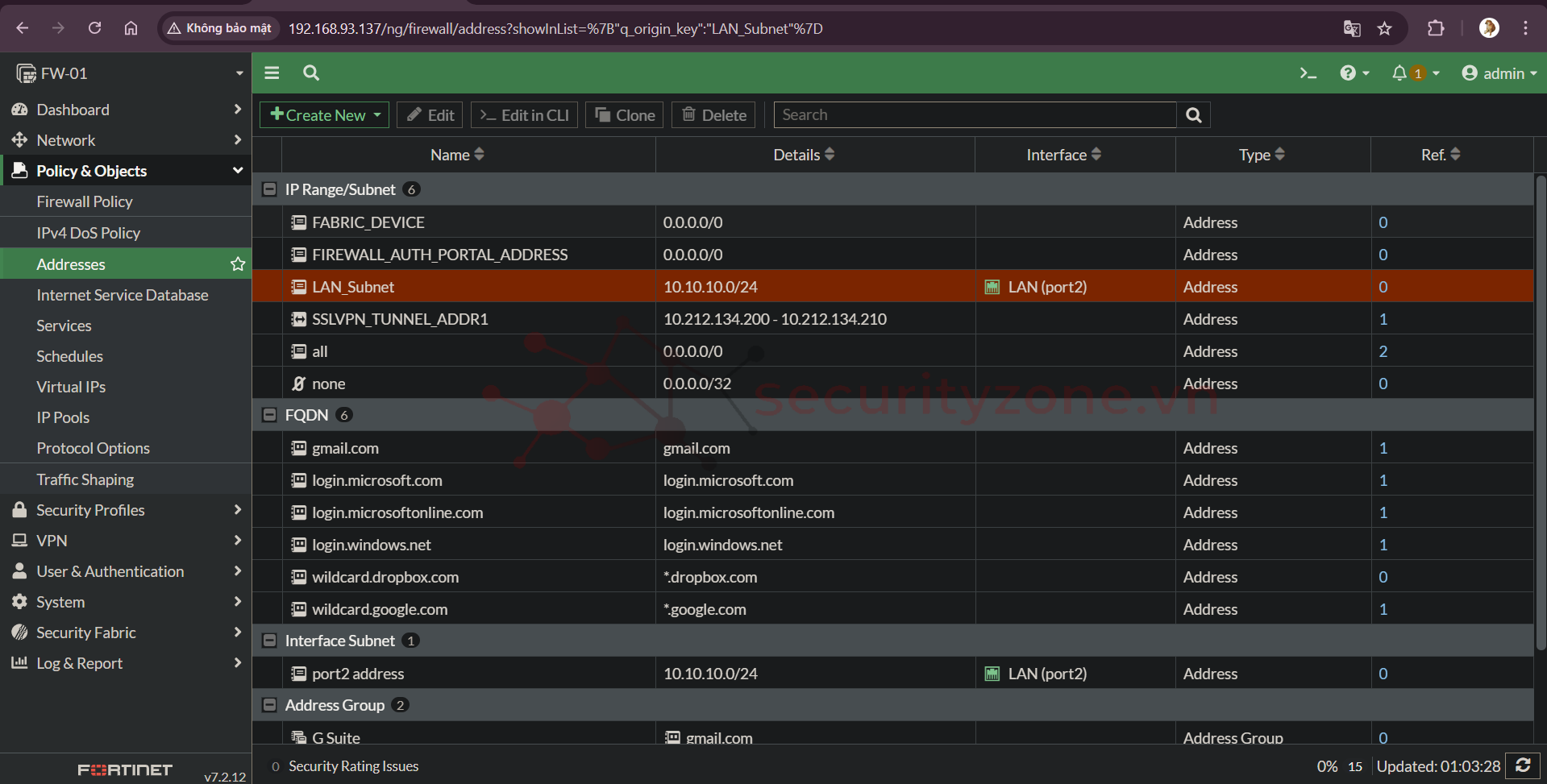Submit search with the magnifier button
The width and height of the screenshot is (1547, 784).
[1193, 115]
